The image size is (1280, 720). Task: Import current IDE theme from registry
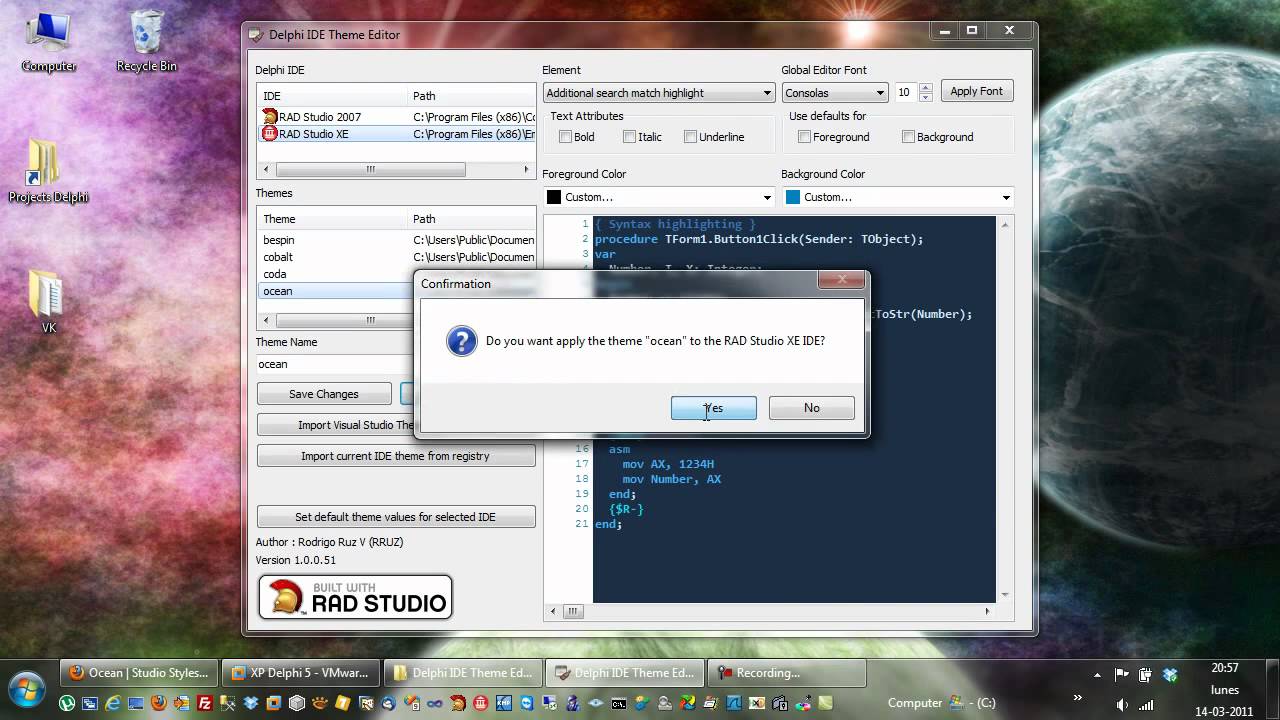click(x=396, y=456)
